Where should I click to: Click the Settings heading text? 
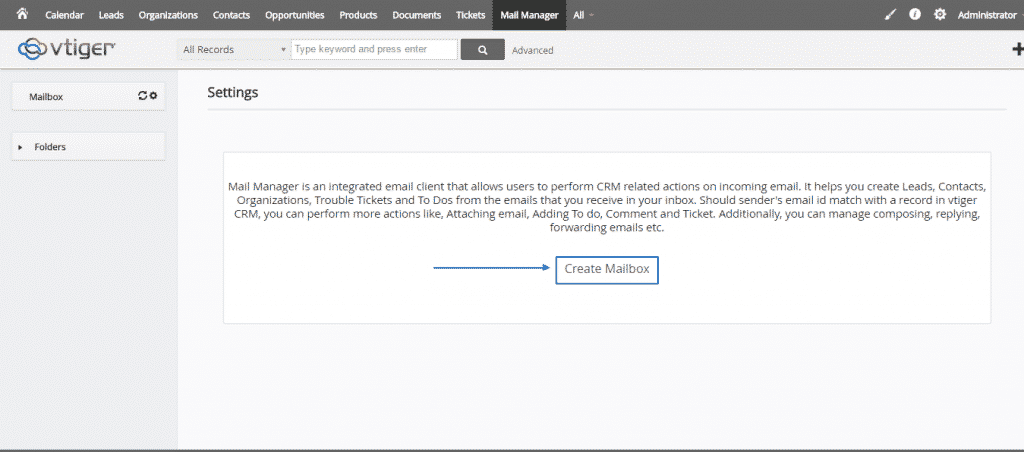[x=232, y=93]
